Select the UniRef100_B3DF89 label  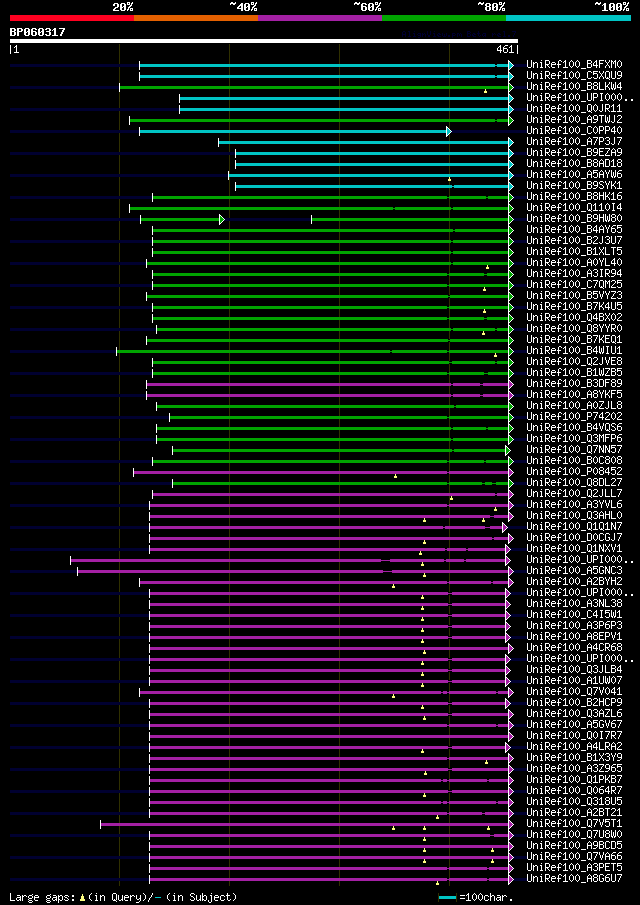tap(574, 383)
